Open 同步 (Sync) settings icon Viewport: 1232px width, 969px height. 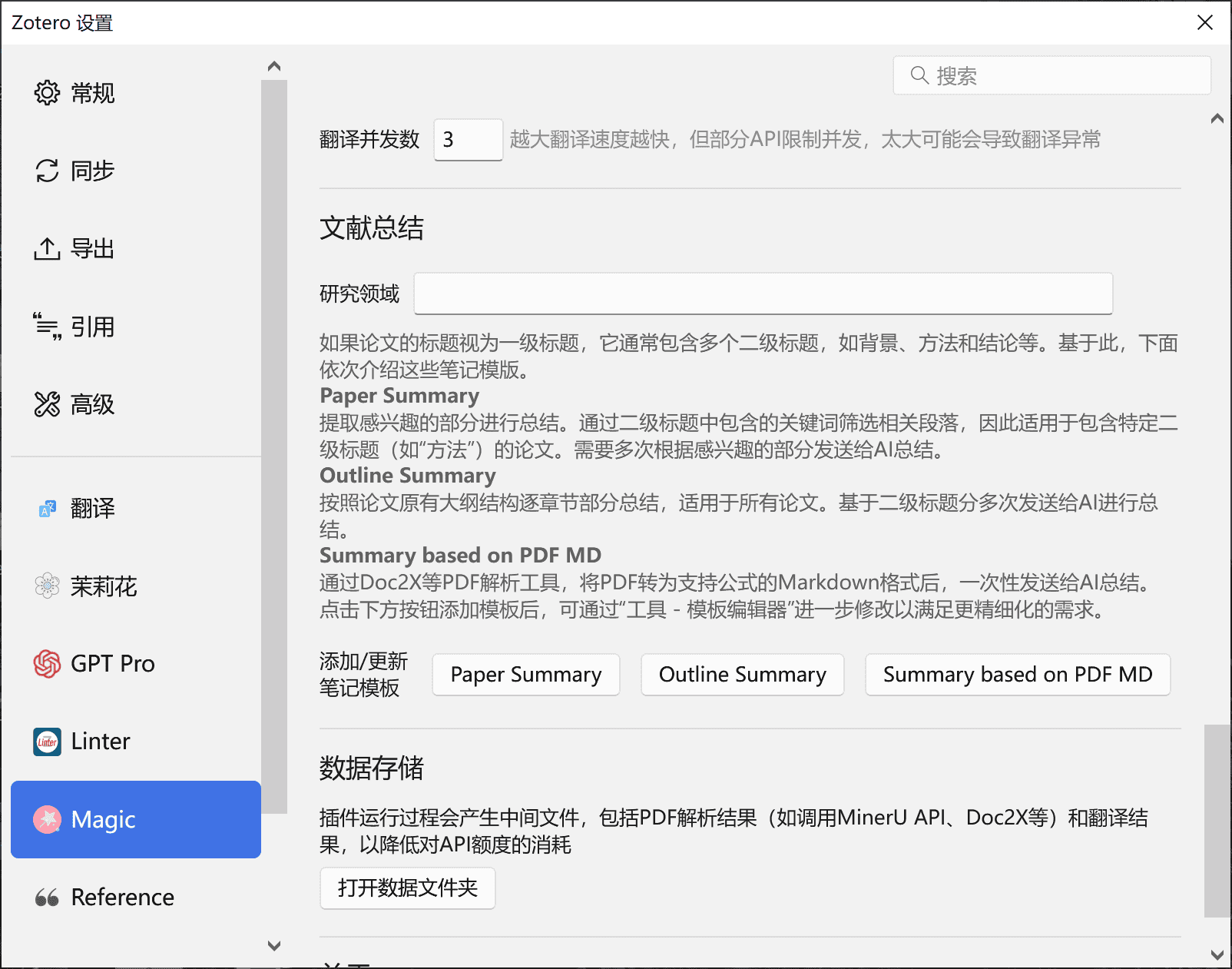tap(48, 171)
